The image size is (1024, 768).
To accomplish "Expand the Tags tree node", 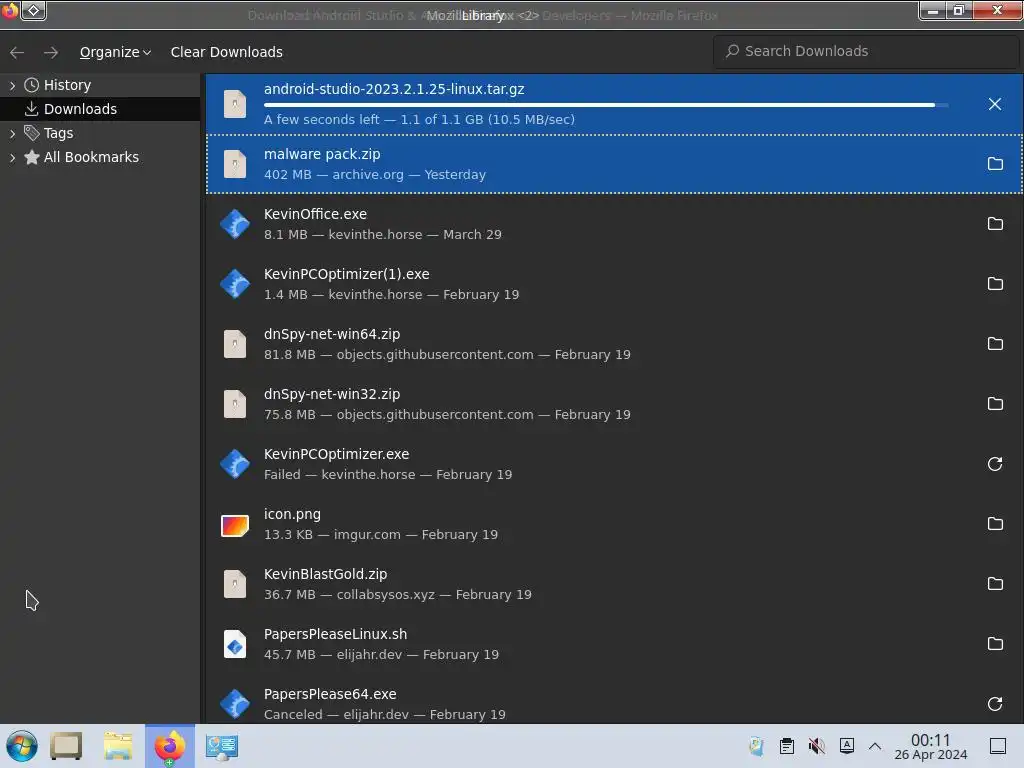I will (x=12, y=133).
